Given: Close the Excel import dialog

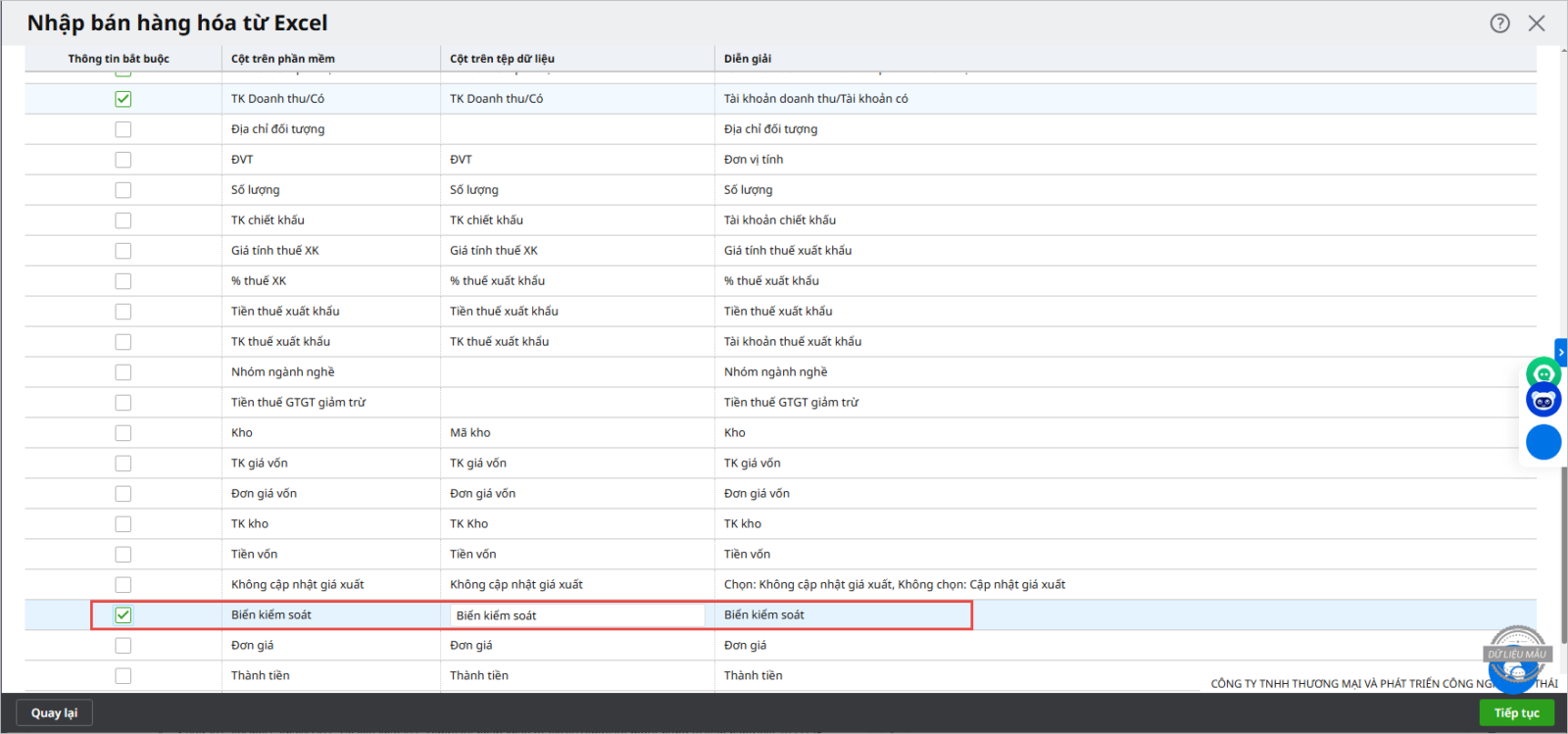Looking at the screenshot, I should pos(1537,24).
